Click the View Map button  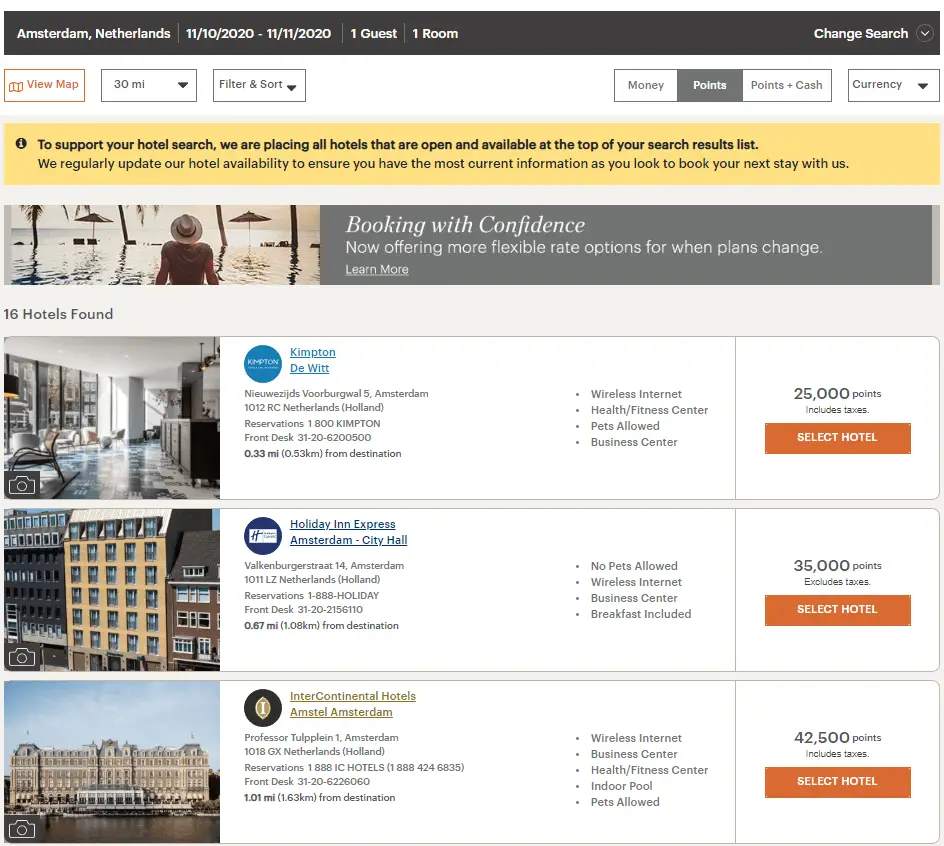click(x=44, y=85)
